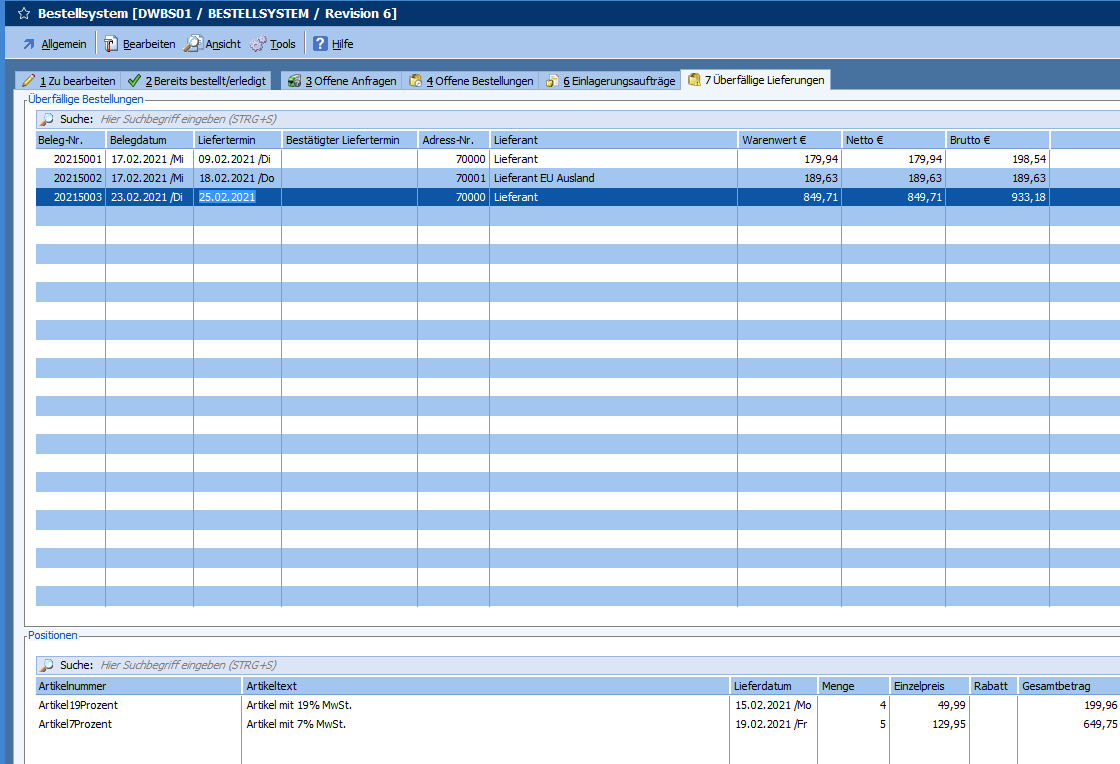Click the Hilfe question mark icon

(320, 44)
